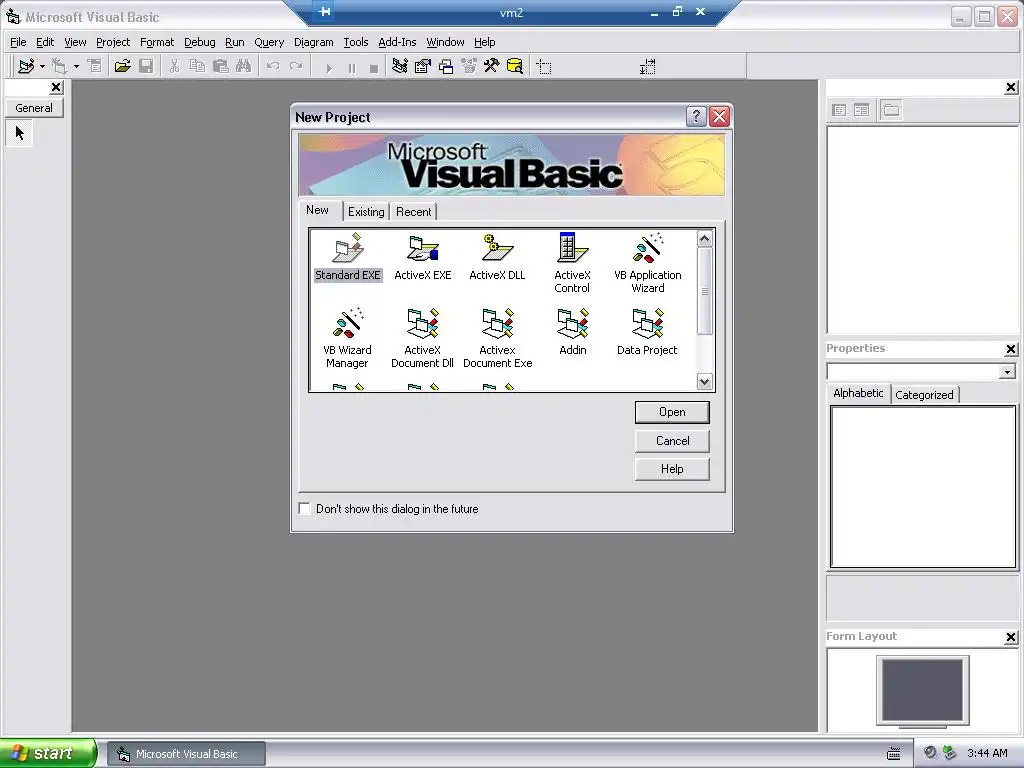The image size is (1024, 768).
Task: Open the Project menu
Action: click(113, 42)
